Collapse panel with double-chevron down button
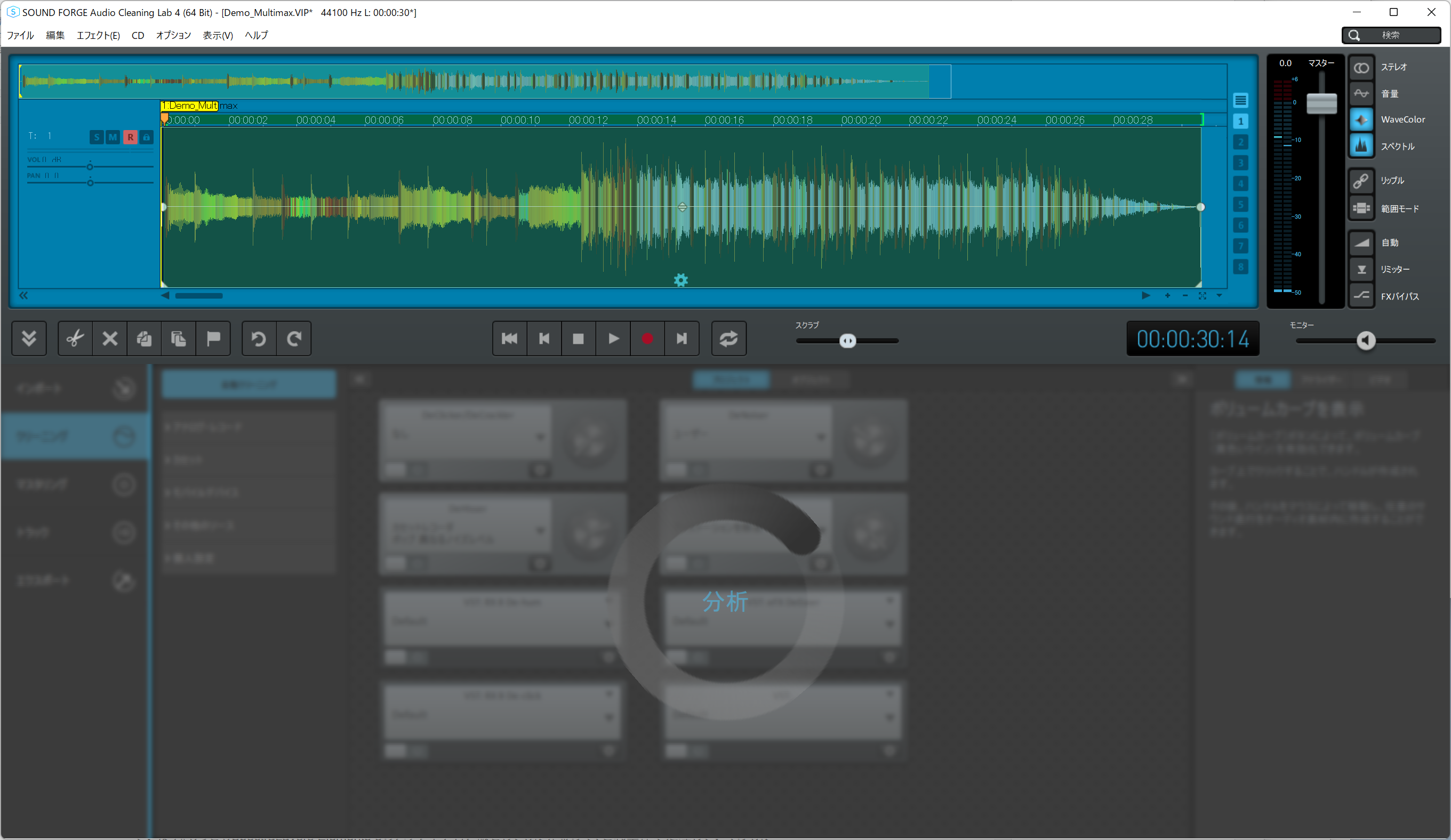Viewport: 1451px width, 840px height. pyautogui.click(x=29, y=338)
